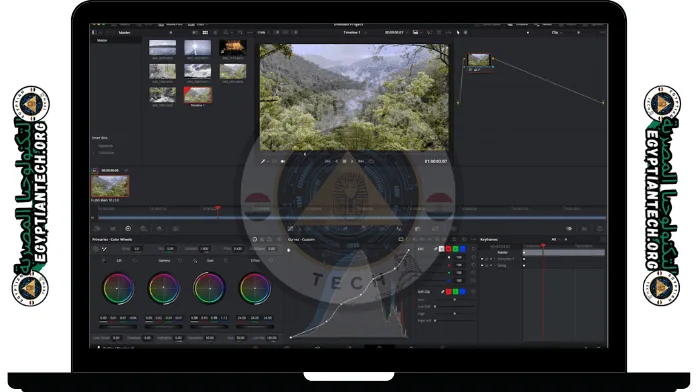The width and height of the screenshot is (698, 392).
Task: Click the Soft Clip High slider
Action: pyautogui.click(x=454, y=314)
